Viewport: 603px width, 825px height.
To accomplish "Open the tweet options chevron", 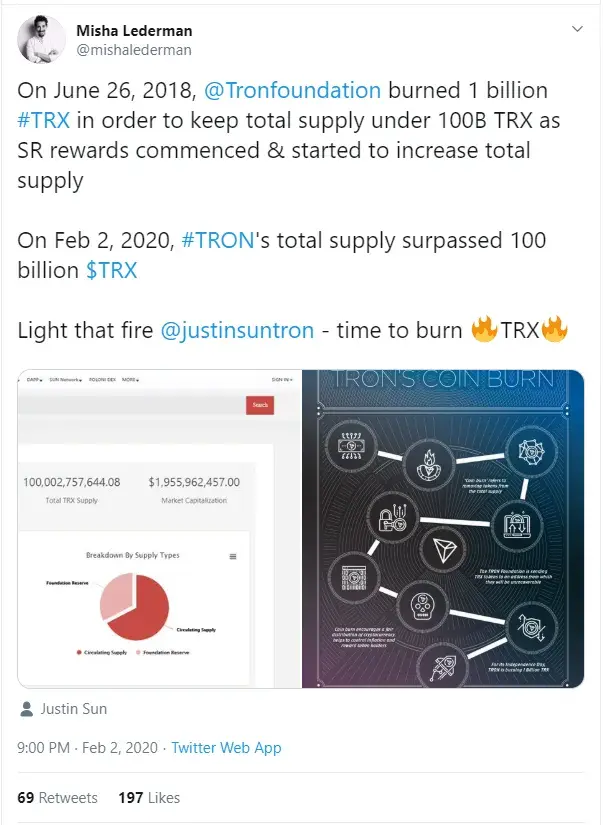I will [576, 31].
